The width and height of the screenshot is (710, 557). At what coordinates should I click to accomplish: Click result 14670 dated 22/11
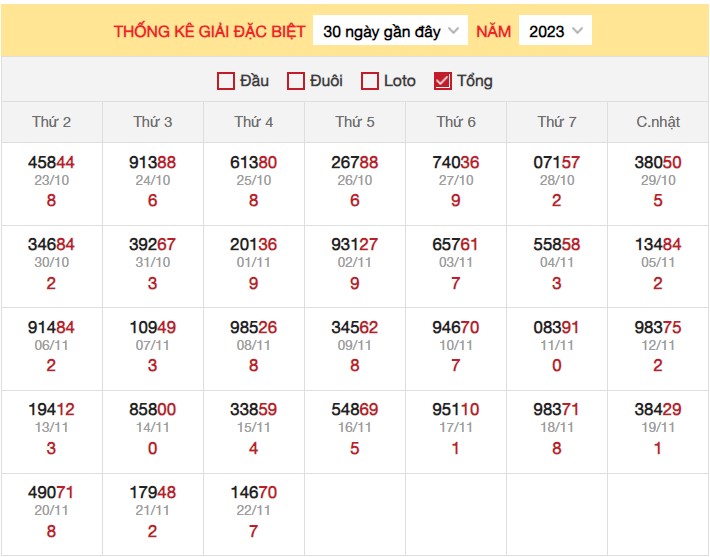point(253,492)
